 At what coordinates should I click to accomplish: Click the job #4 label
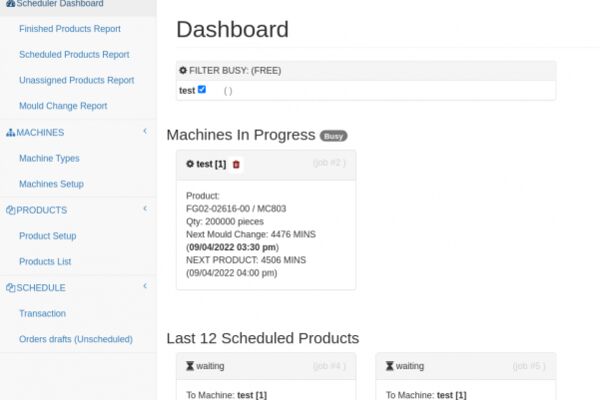click(x=329, y=366)
